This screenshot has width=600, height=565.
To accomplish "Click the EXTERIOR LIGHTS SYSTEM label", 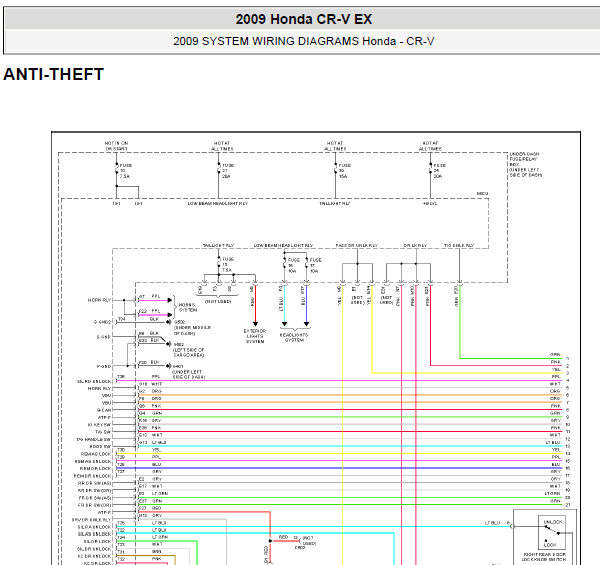I will pyautogui.click(x=255, y=336).
